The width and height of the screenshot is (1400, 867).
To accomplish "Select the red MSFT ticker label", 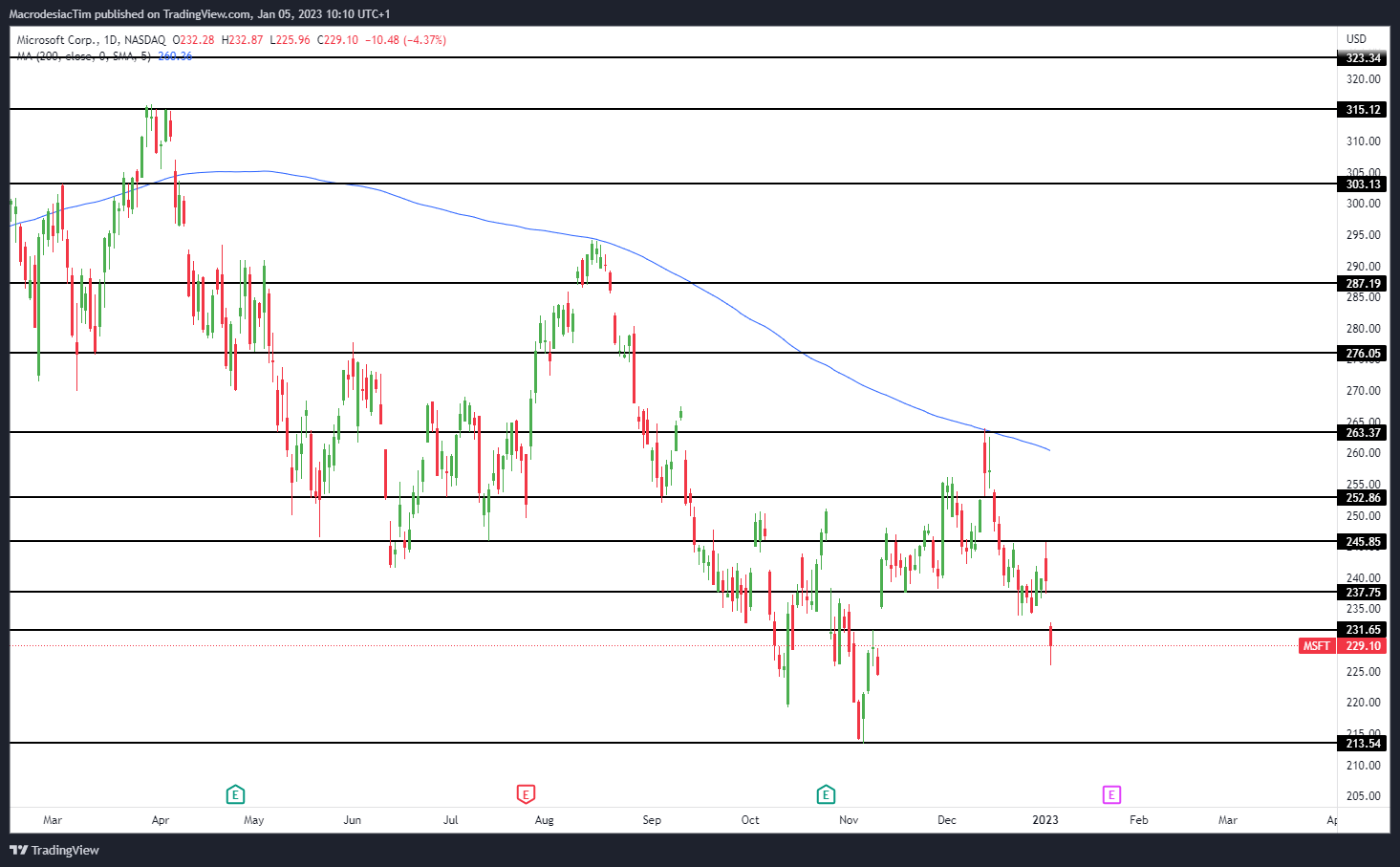I will 1316,646.
